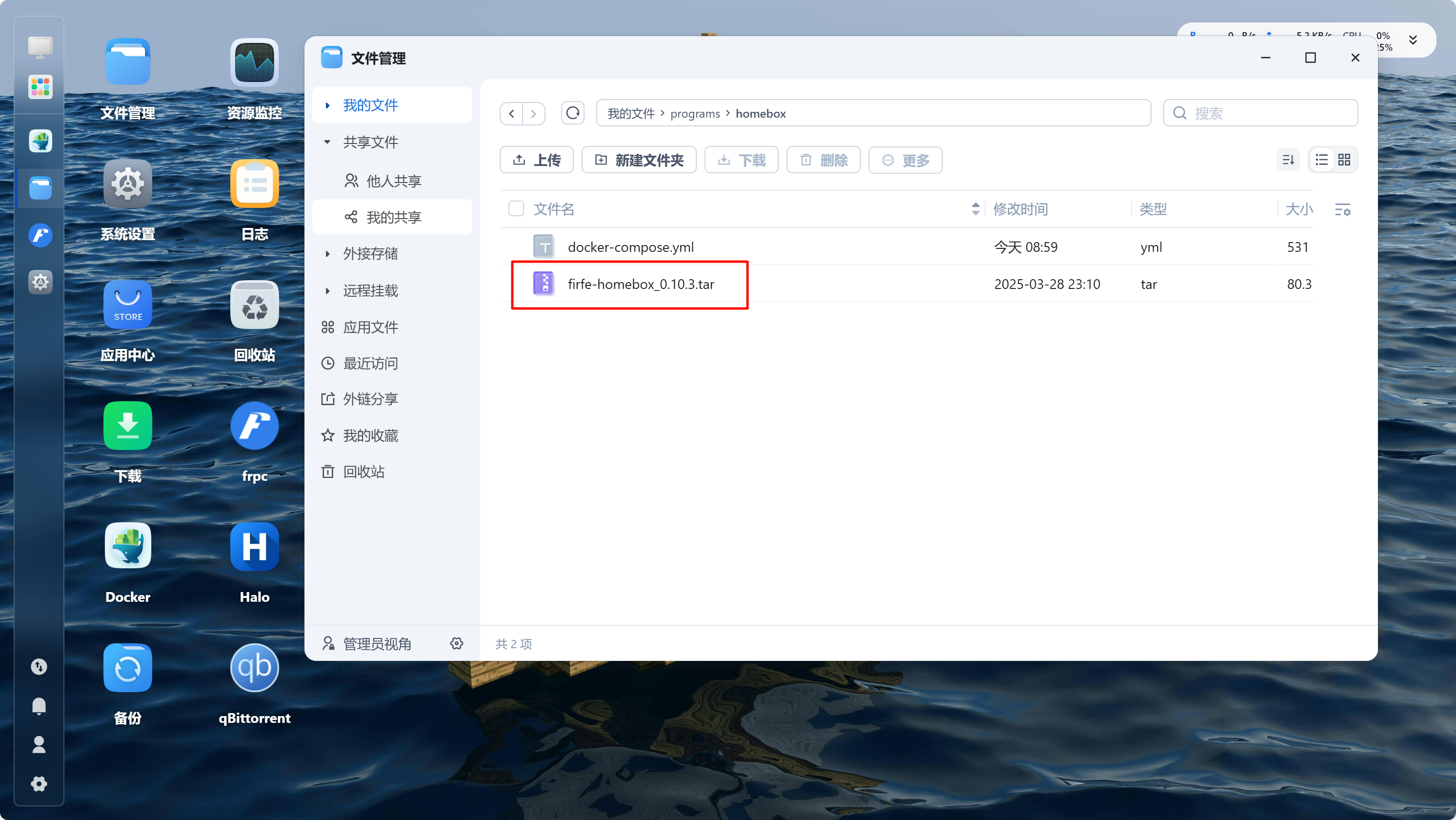Viewport: 1456px width, 820px height.
Task: Open the app launcher grid in dock
Action: click(x=40, y=87)
